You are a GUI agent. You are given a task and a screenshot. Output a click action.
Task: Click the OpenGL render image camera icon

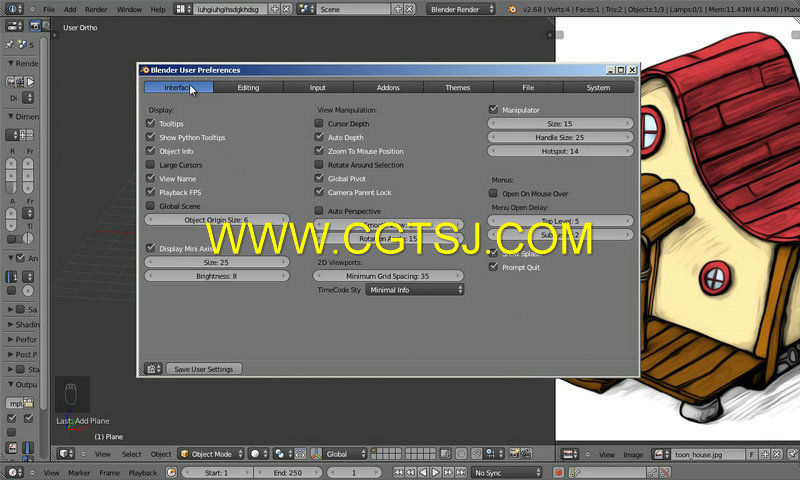[x=514, y=454]
